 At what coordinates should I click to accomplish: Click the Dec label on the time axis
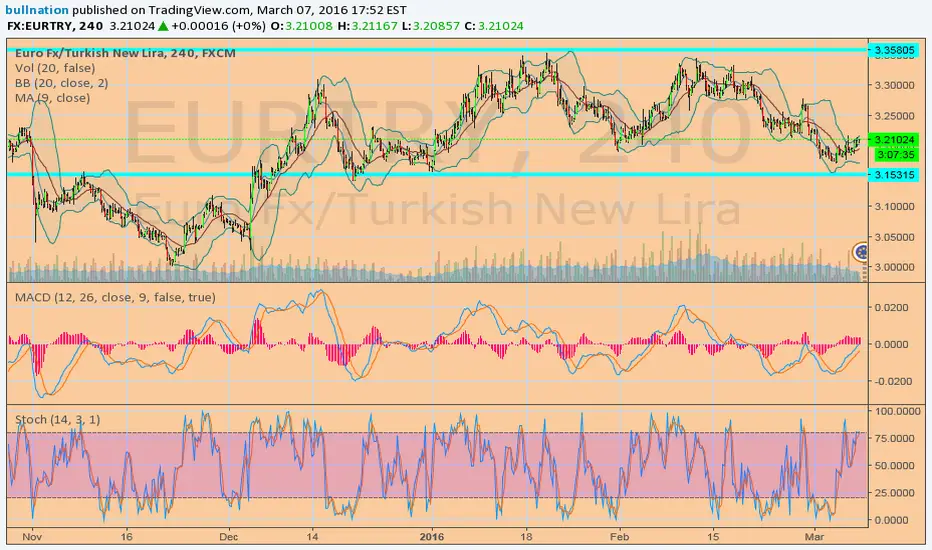228,537
